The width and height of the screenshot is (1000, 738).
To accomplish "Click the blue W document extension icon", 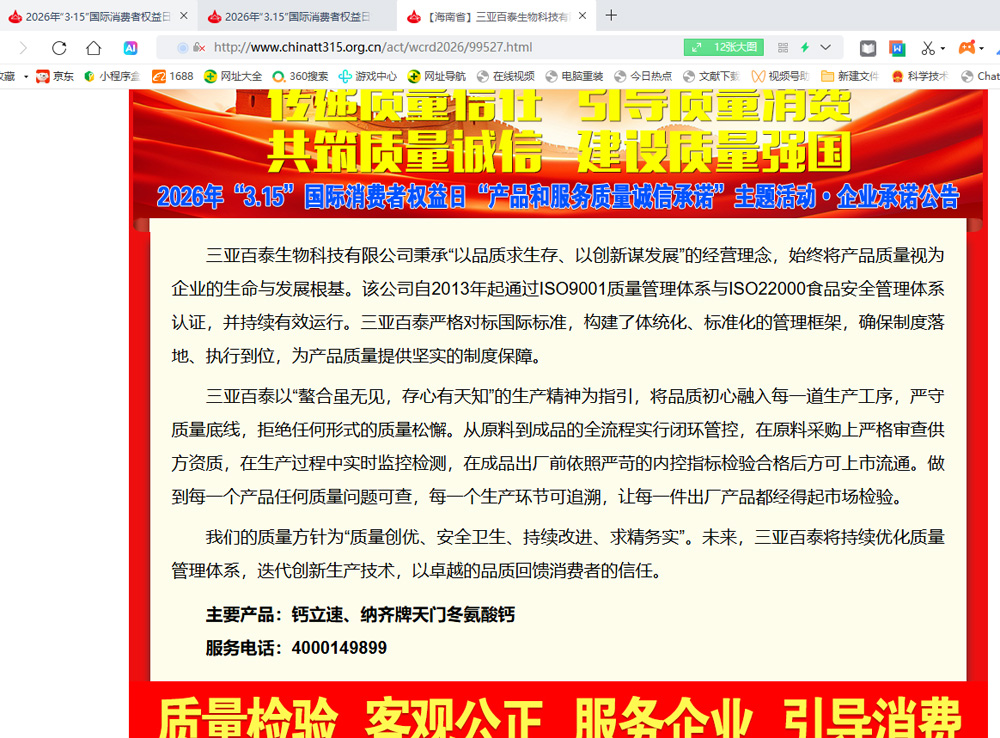I will click(x=897, y=48).
